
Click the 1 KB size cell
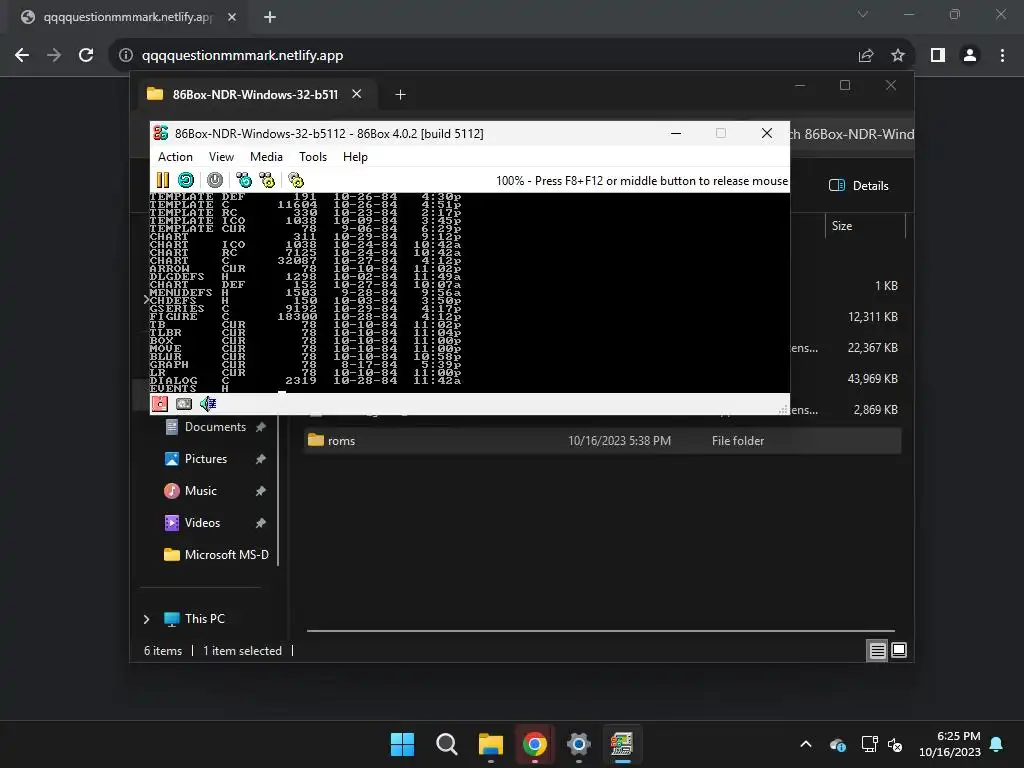pos(886,286)
